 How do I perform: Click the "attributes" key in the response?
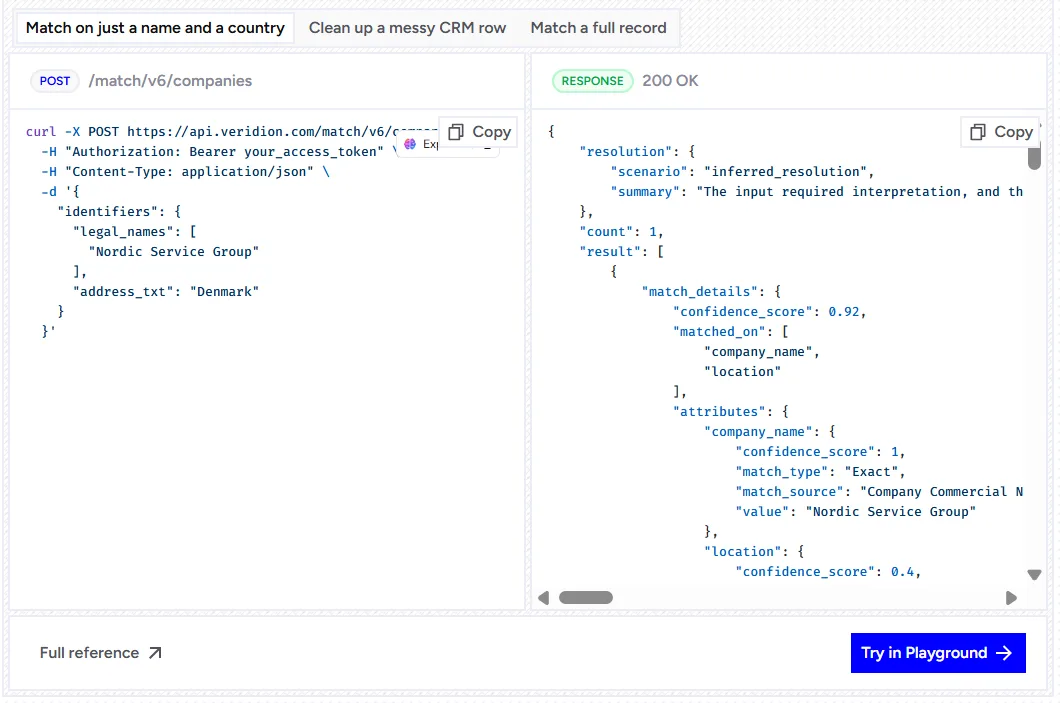tap(719, 412)
